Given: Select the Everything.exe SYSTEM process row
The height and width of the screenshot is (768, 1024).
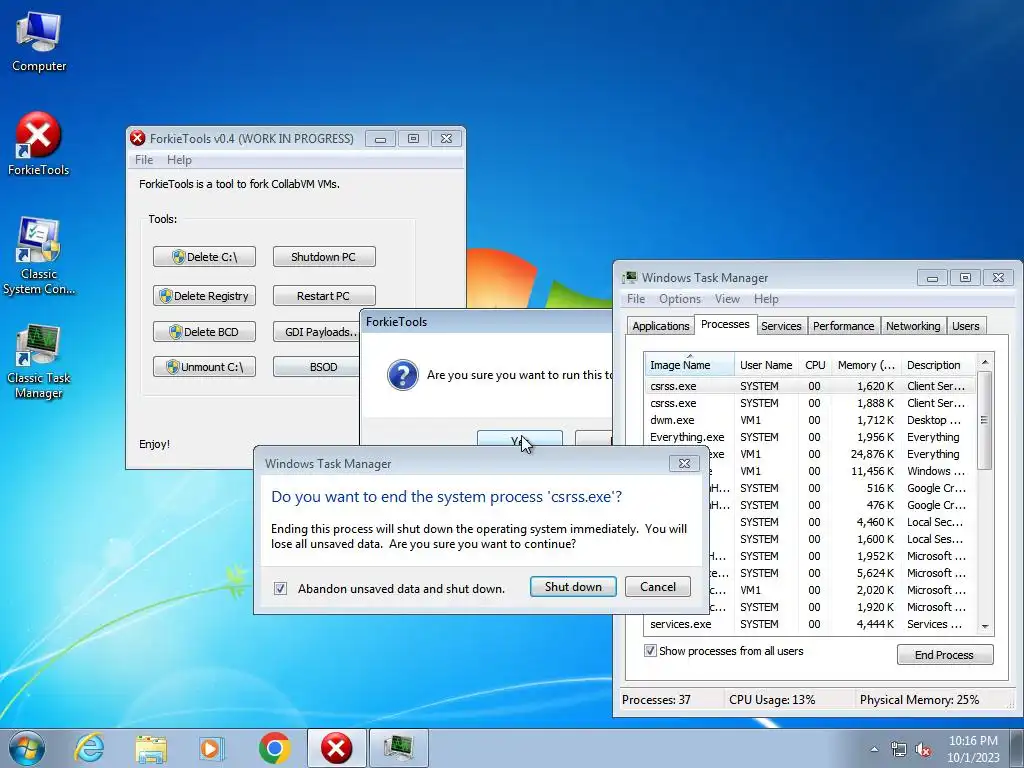Looking at the screenshot, I should 810,437.
